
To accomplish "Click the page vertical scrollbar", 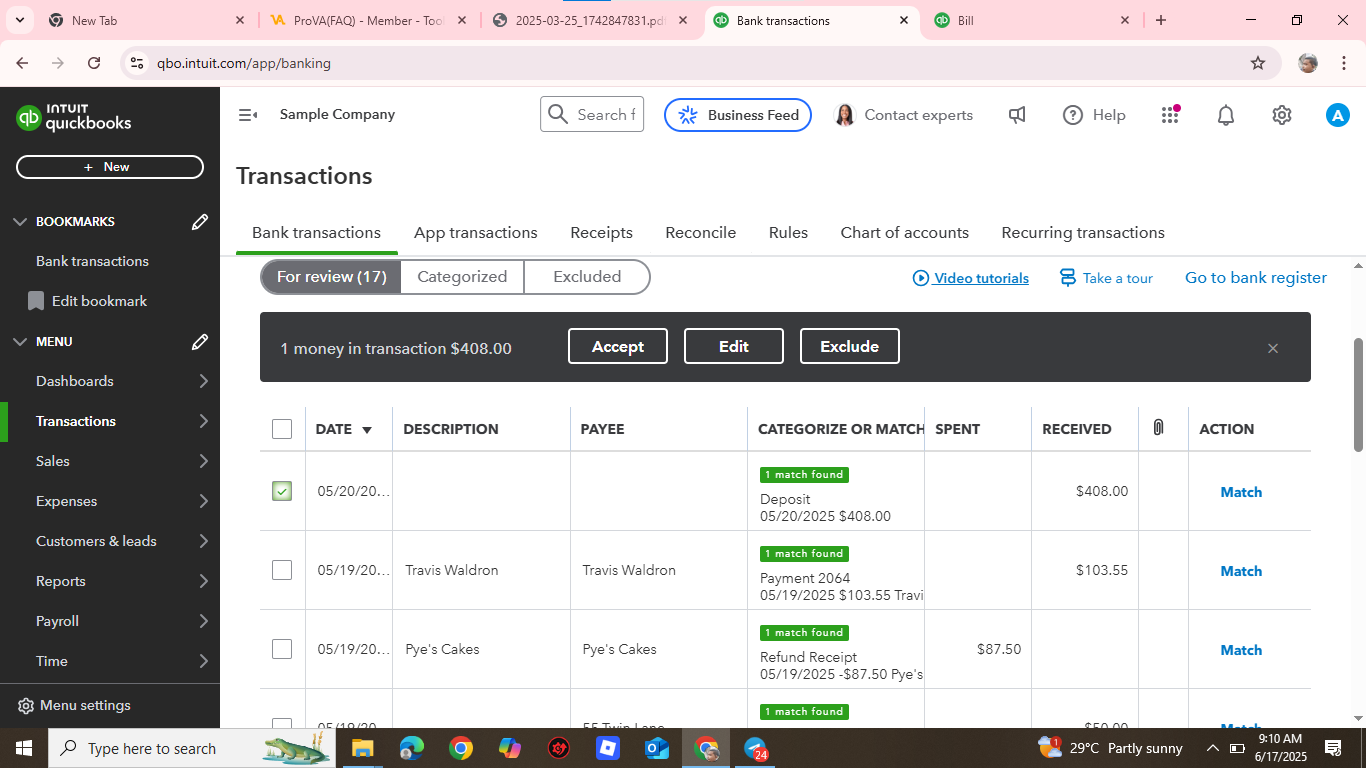I will pos(1358,394).
